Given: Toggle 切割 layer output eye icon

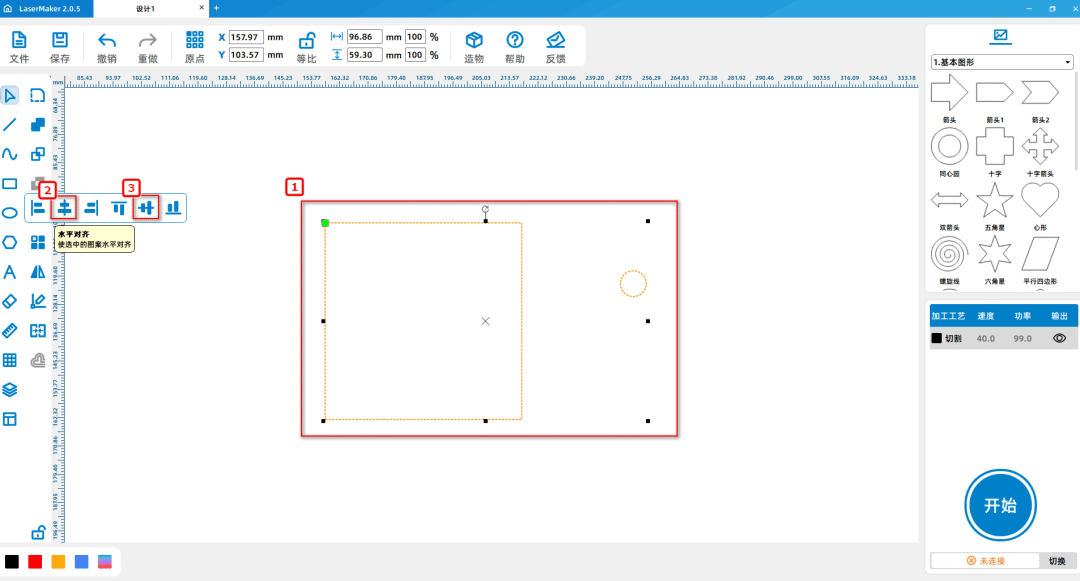Looking at the screenshot, I should 1059,339.
